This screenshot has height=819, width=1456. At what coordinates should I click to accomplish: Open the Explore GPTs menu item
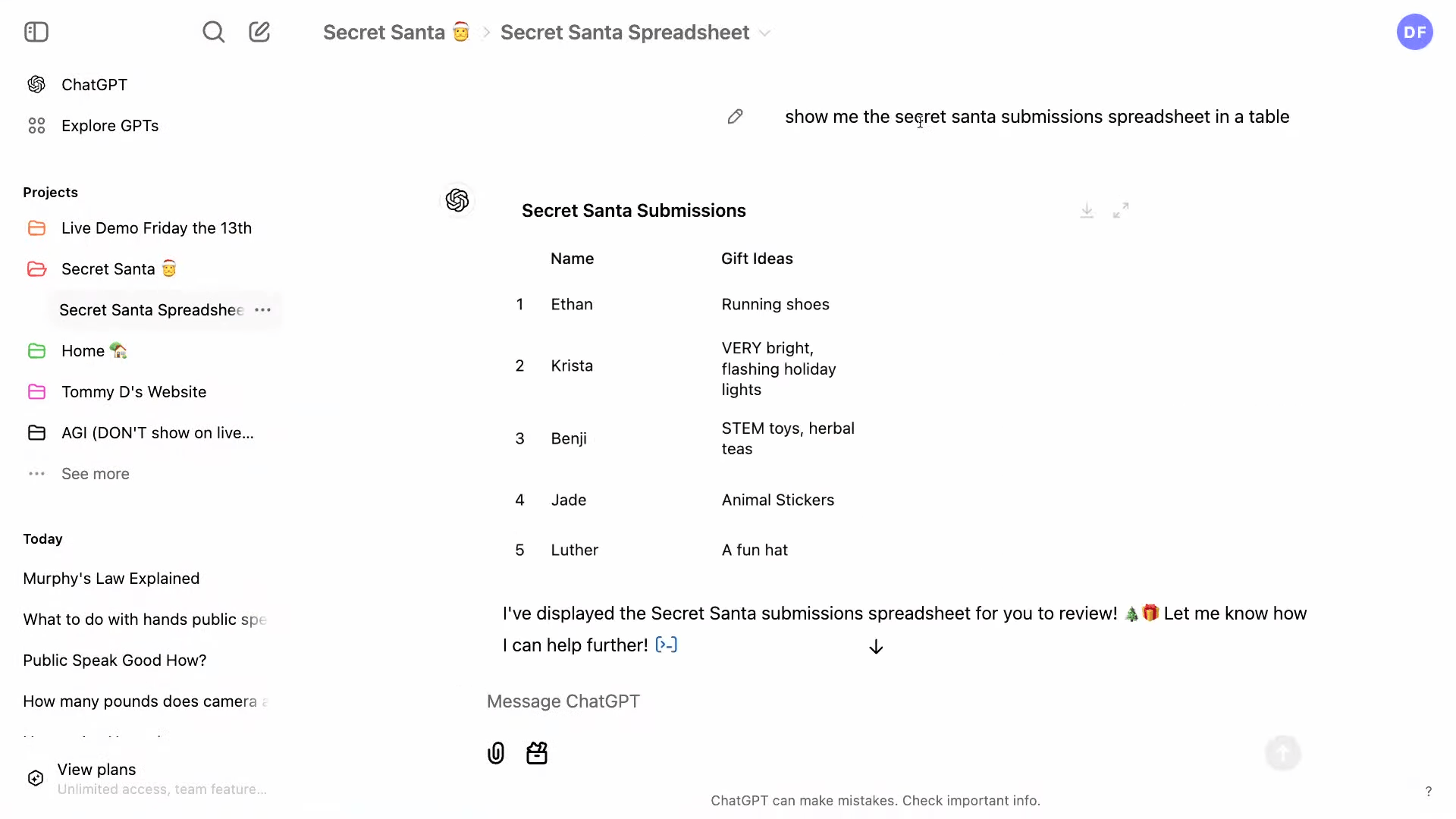click(x=110, y=126)
